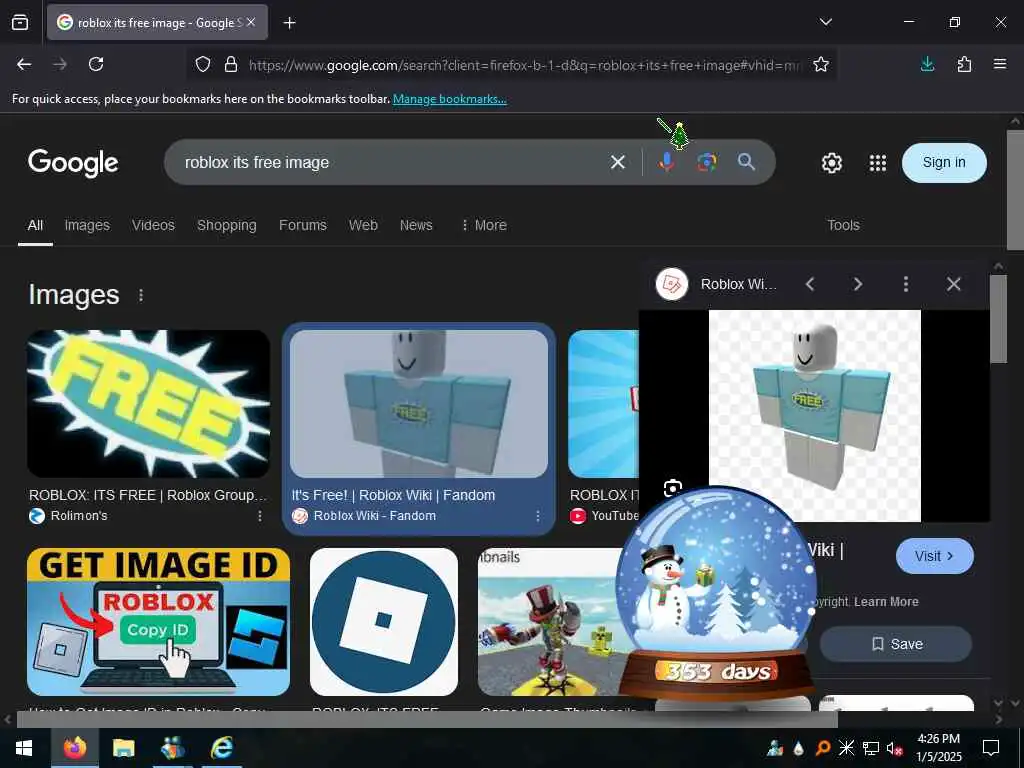Open the Windows Start menu

coord(24,748)
